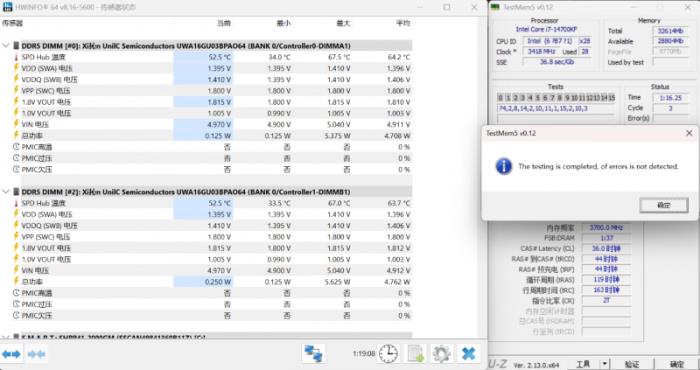Click the 内存频率 value 3700.0 MHz in CPU-Z

606,228
